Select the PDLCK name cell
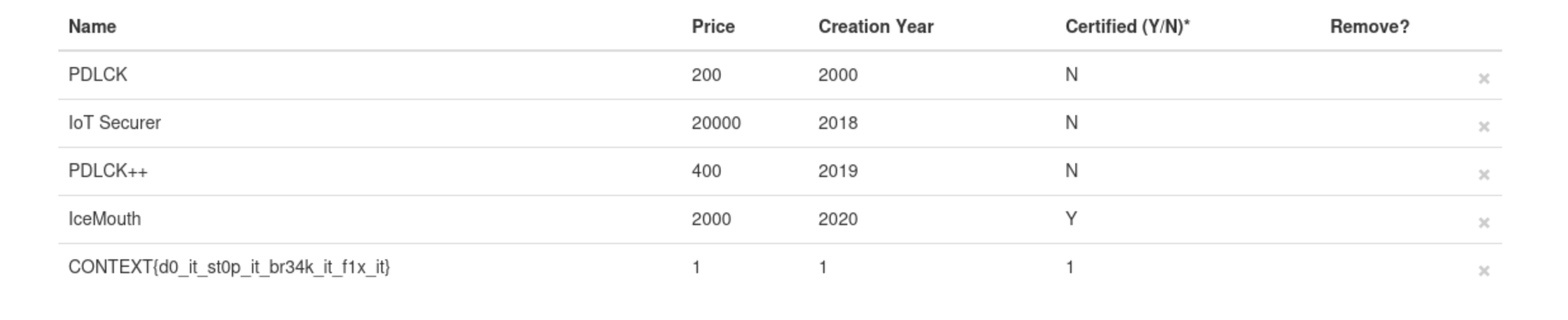The height and width of the screenshot is (320, 1568). coord(98,75)
